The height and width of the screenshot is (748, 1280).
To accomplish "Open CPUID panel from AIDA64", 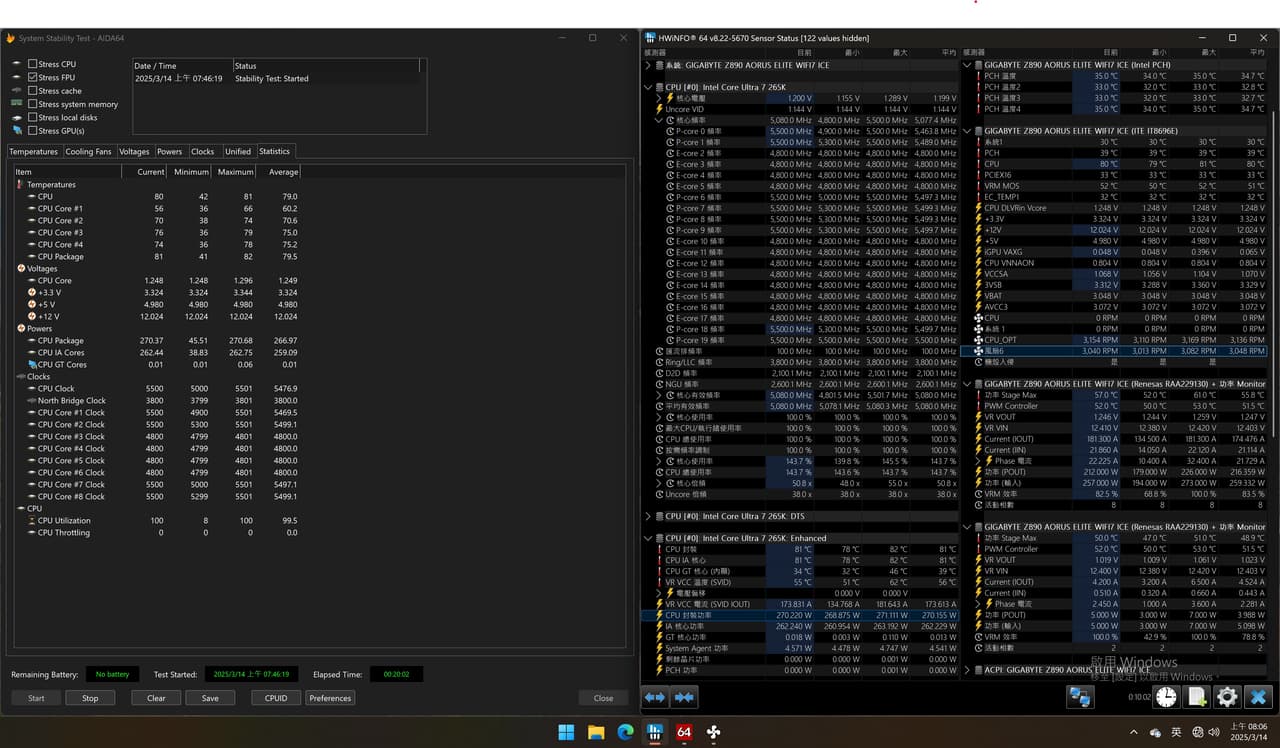I will coord(276,698).
